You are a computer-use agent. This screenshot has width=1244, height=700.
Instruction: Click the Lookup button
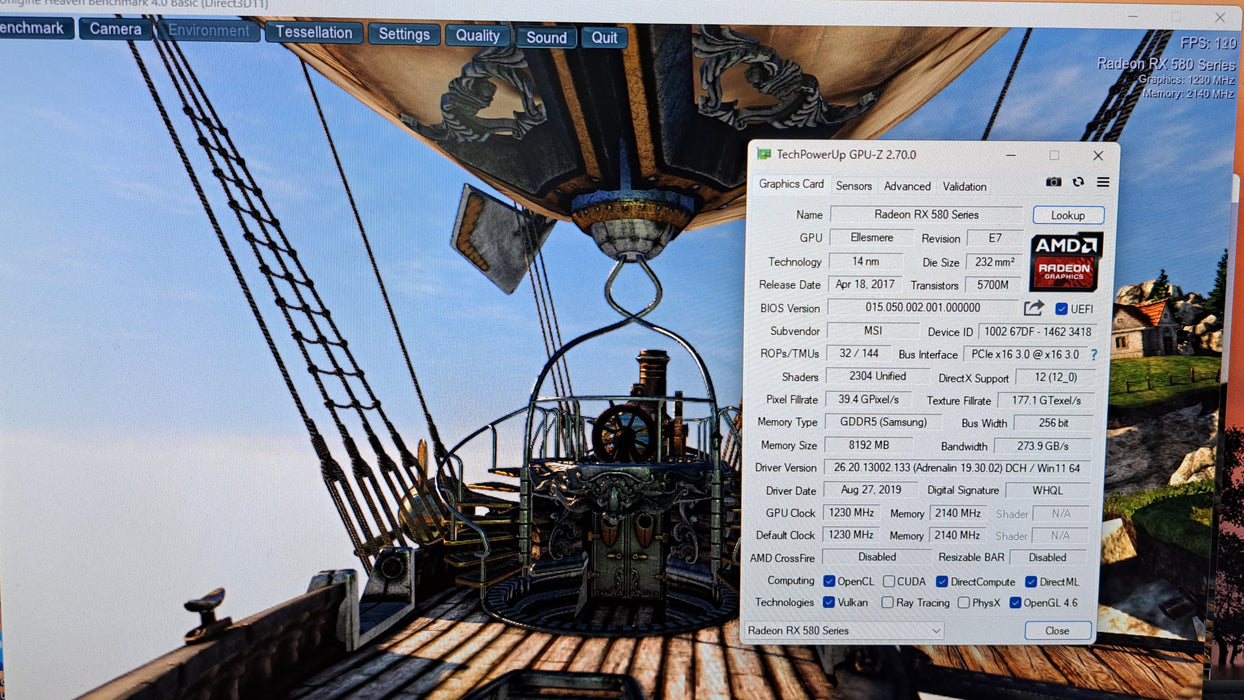1068,215
